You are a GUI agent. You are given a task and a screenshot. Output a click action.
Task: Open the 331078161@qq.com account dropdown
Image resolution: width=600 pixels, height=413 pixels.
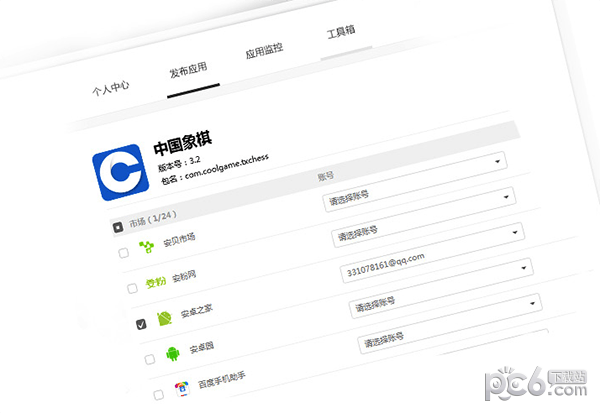click(432, 253)
